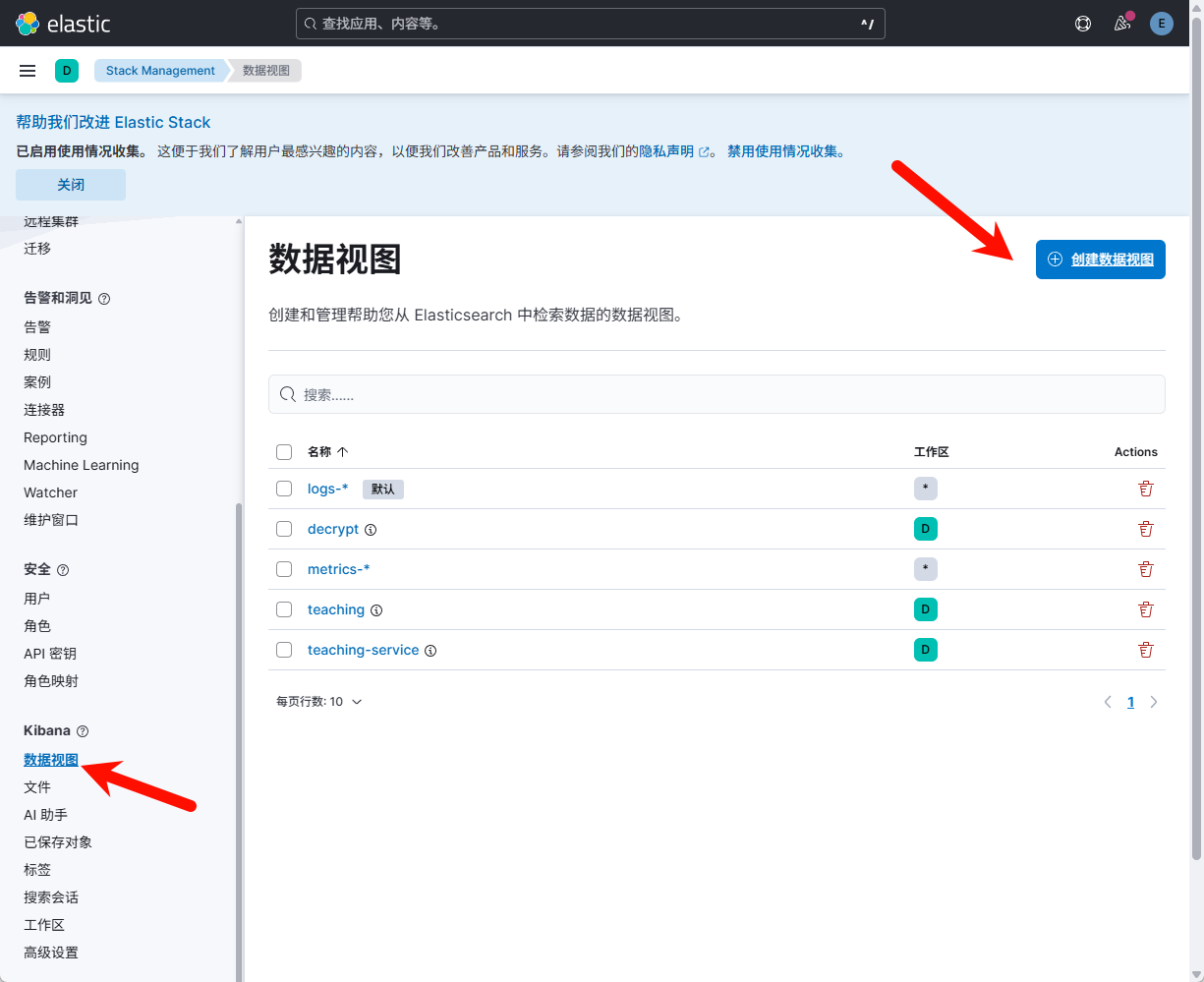Click page number 1 link
This screenshot has width=1204, height=982.
coord(1131,702)
